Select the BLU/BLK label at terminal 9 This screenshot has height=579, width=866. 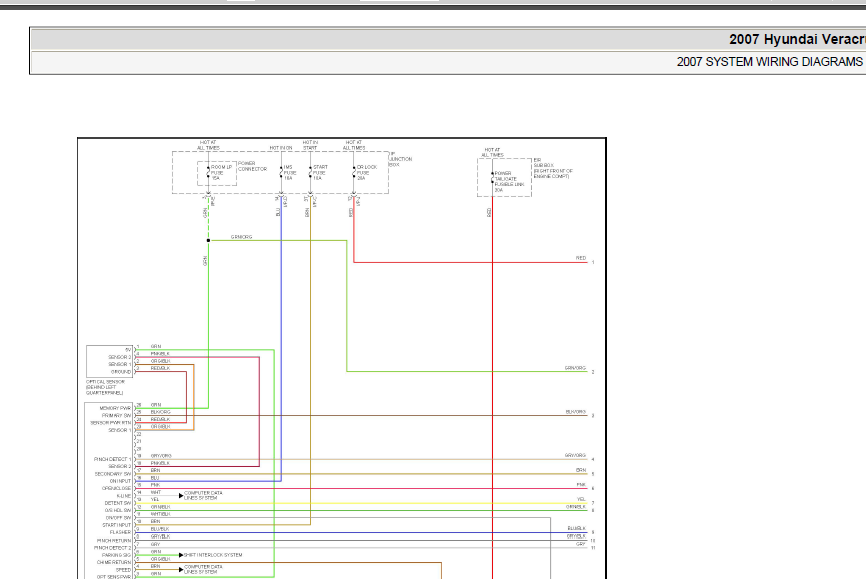pyautogui.click(x=577, y=528)
